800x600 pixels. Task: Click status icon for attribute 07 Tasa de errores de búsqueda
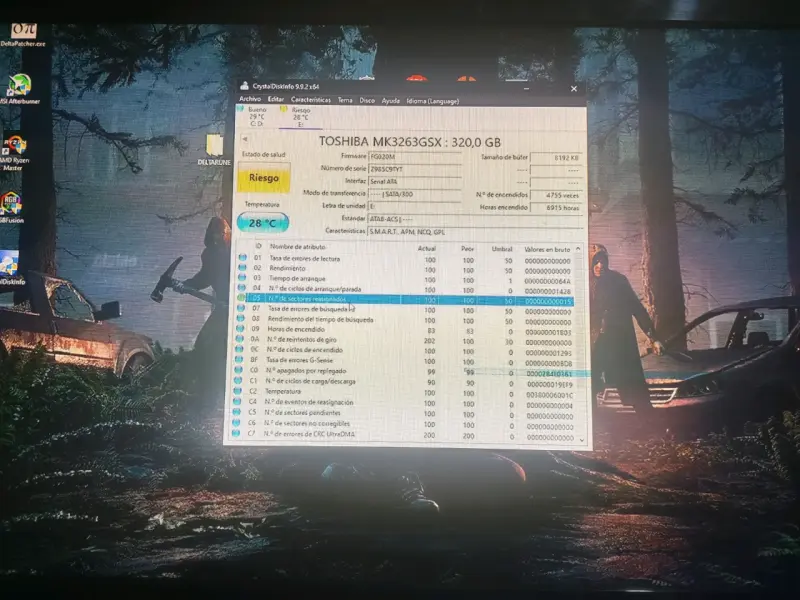click(241, 308)
